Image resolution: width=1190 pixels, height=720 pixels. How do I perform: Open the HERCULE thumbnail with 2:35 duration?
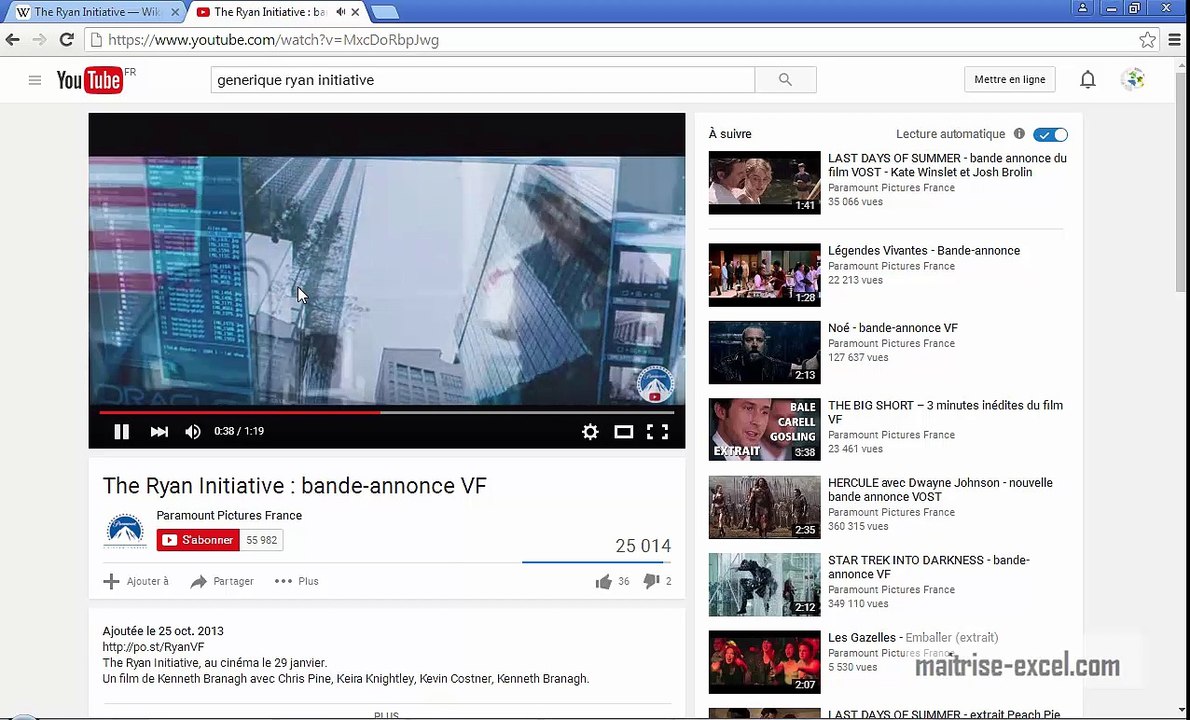coord(764,507)
